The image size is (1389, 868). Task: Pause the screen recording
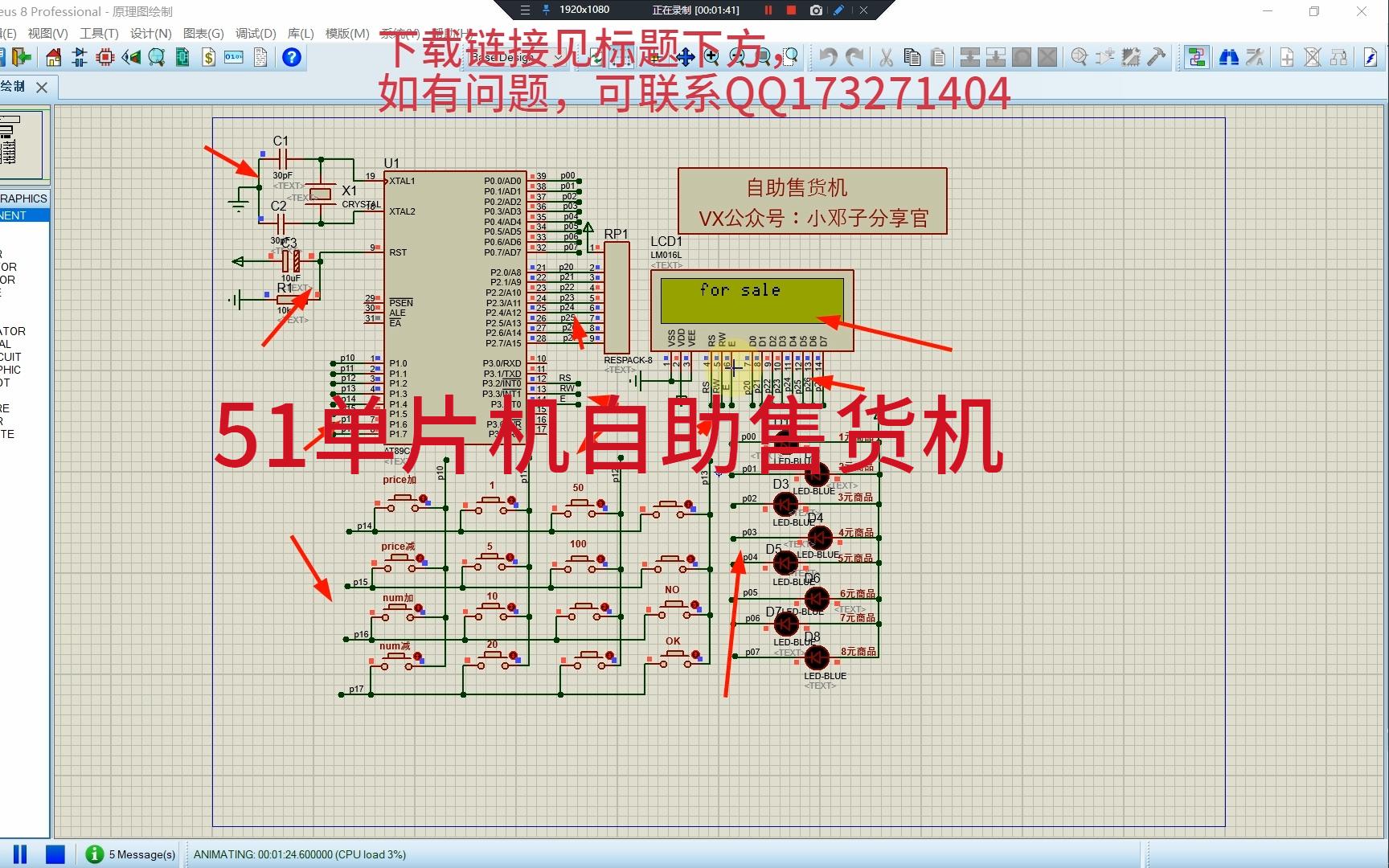768,10
